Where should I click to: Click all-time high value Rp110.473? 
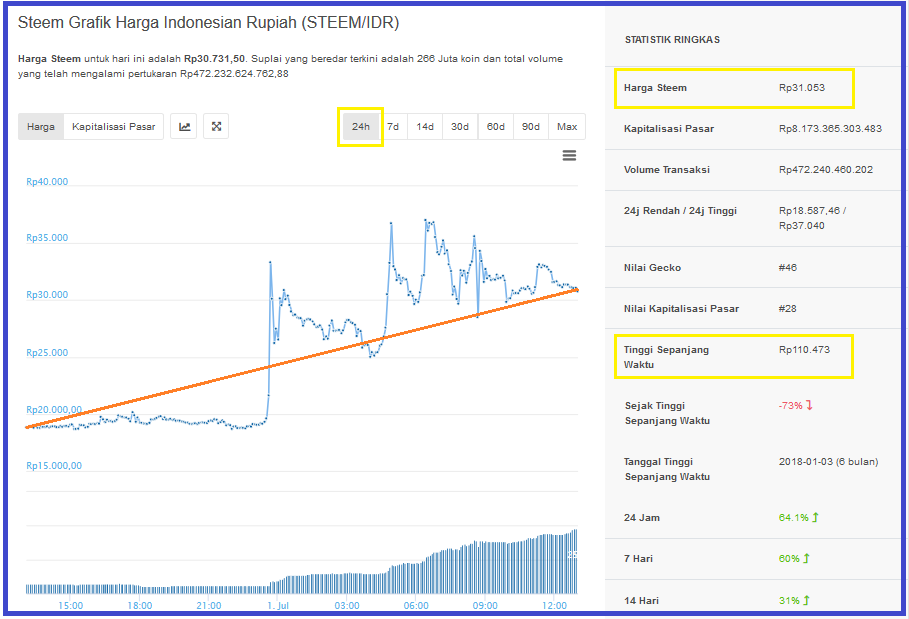click(x=804, y=349)
